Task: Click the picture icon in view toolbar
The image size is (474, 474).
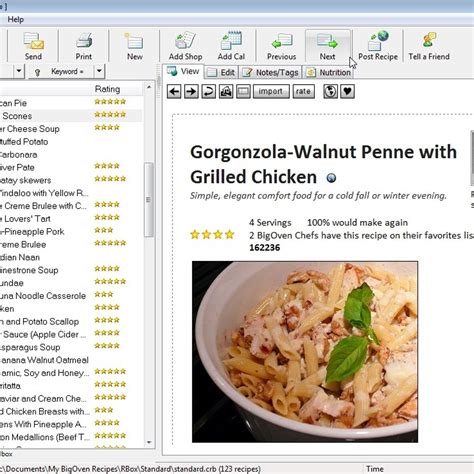Action: (226, 91)
